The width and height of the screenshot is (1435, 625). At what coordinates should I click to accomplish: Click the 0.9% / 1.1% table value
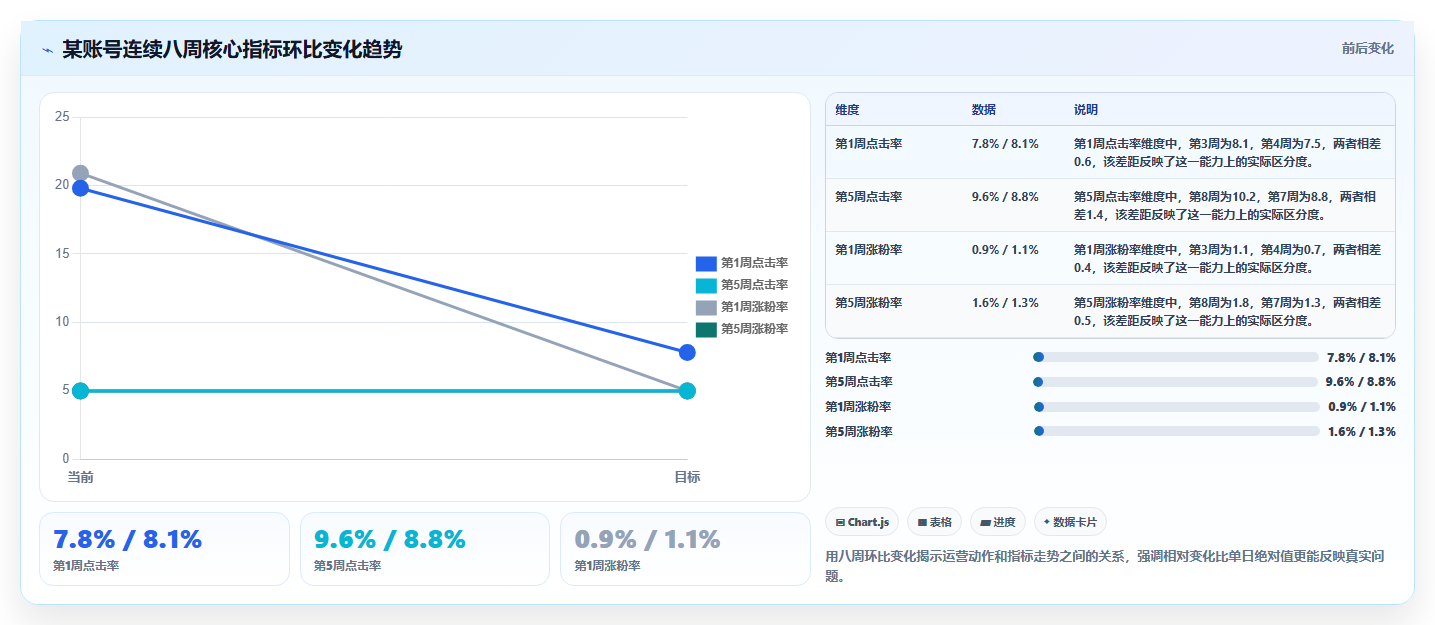(x=1005, y=250)
